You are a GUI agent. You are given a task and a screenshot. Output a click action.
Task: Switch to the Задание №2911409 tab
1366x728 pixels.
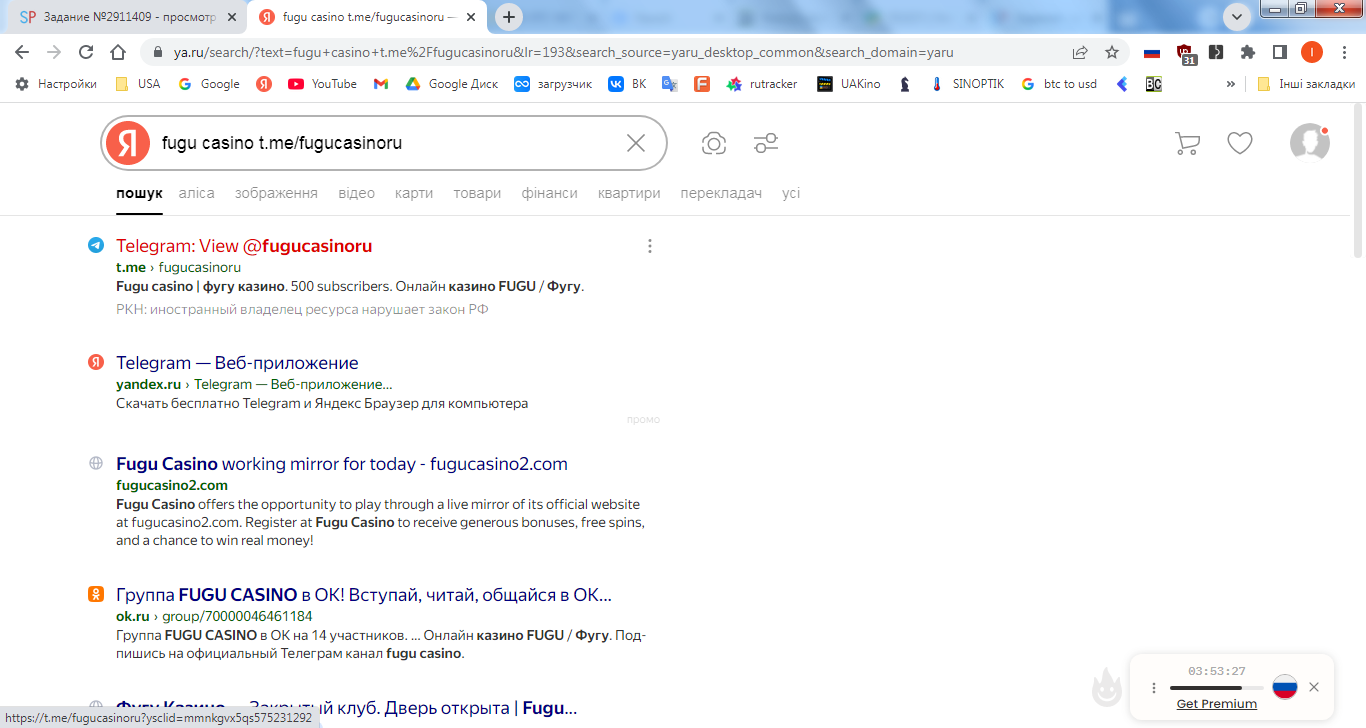pyautogui.click(x=129, y=17)
